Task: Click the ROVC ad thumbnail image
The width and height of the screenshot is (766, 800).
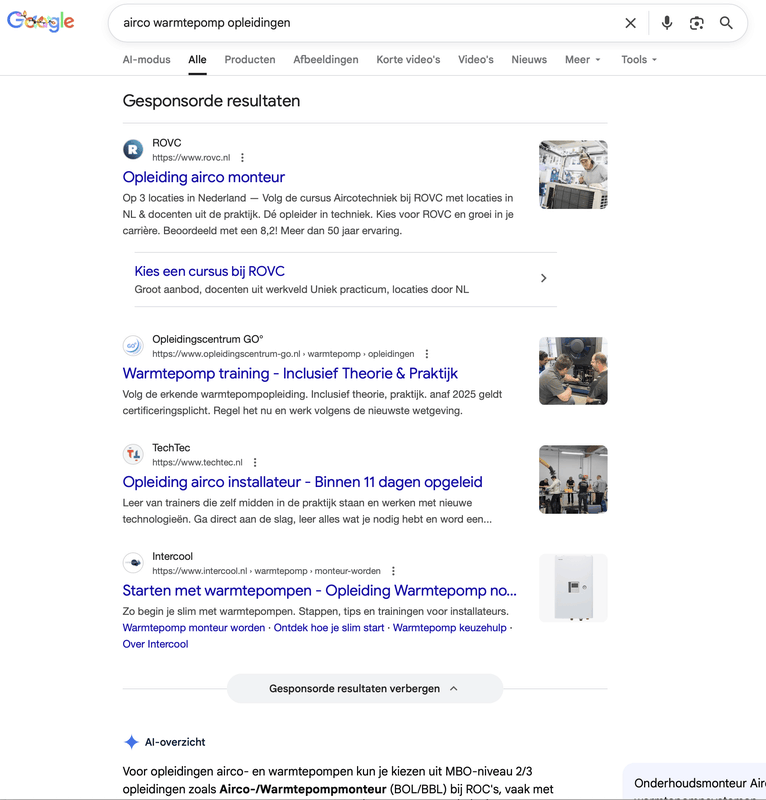Action: tap(573, 174)
